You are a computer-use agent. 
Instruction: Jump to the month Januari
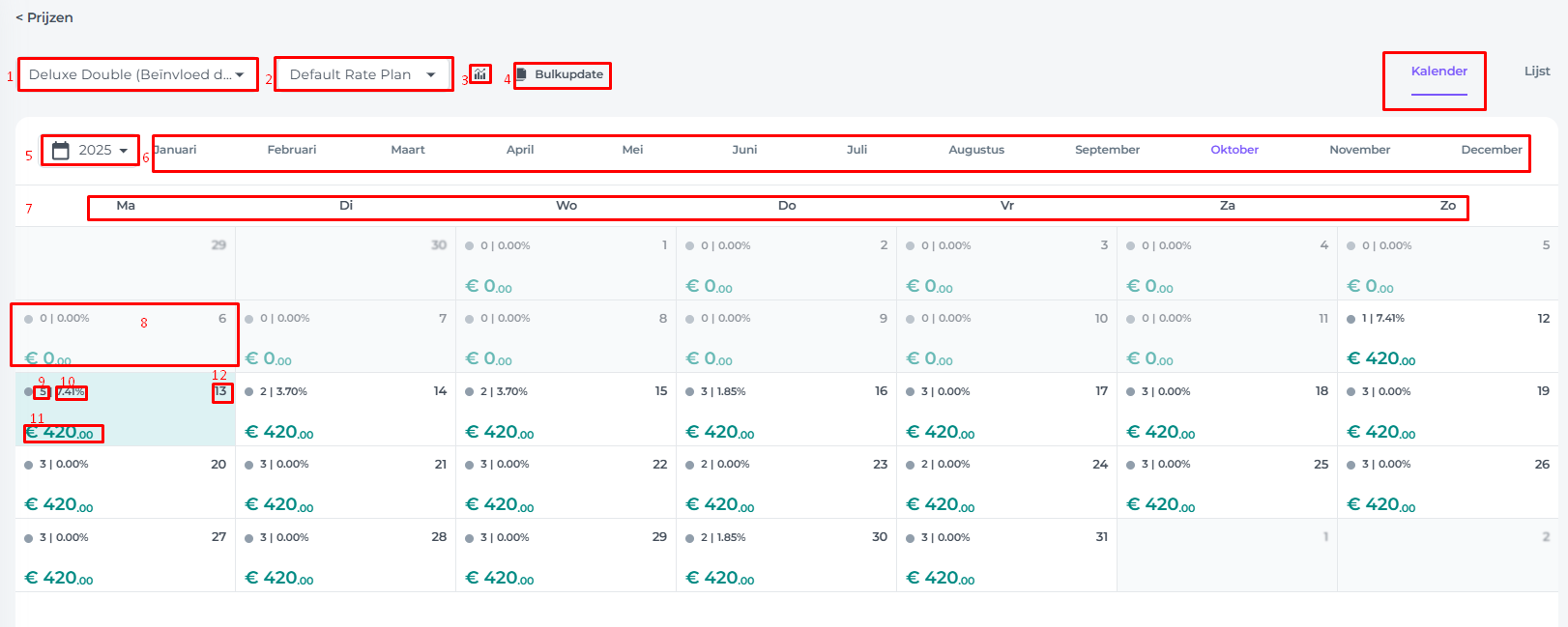(176, 150)
